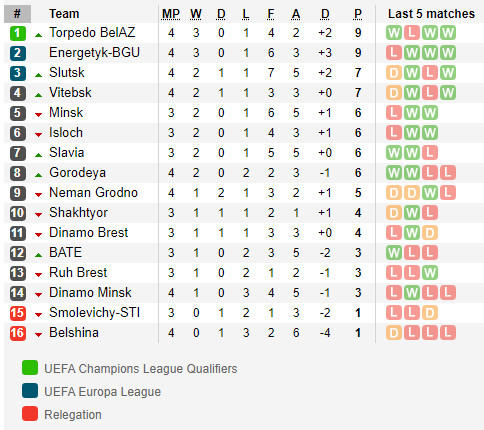Click the W wins column header
Viewport: 484px width, 430px height.
point(196,14)
